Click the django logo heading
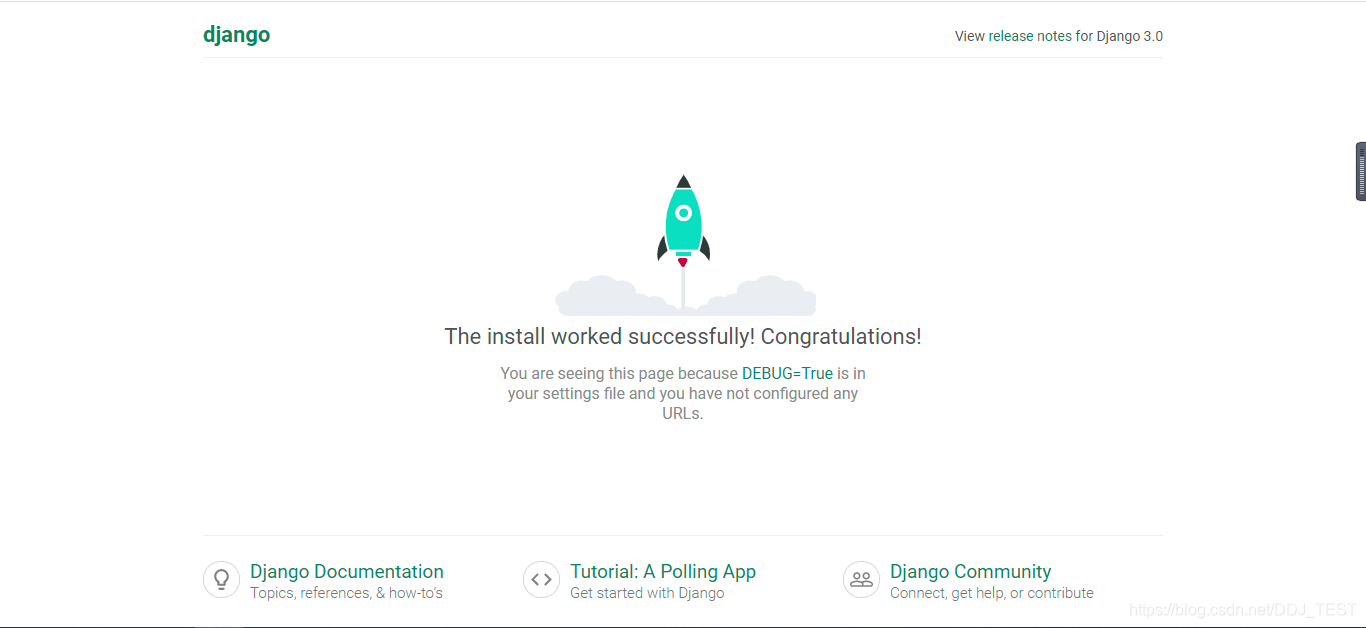Screen dimensions: 1366x628 pos(236,35)
